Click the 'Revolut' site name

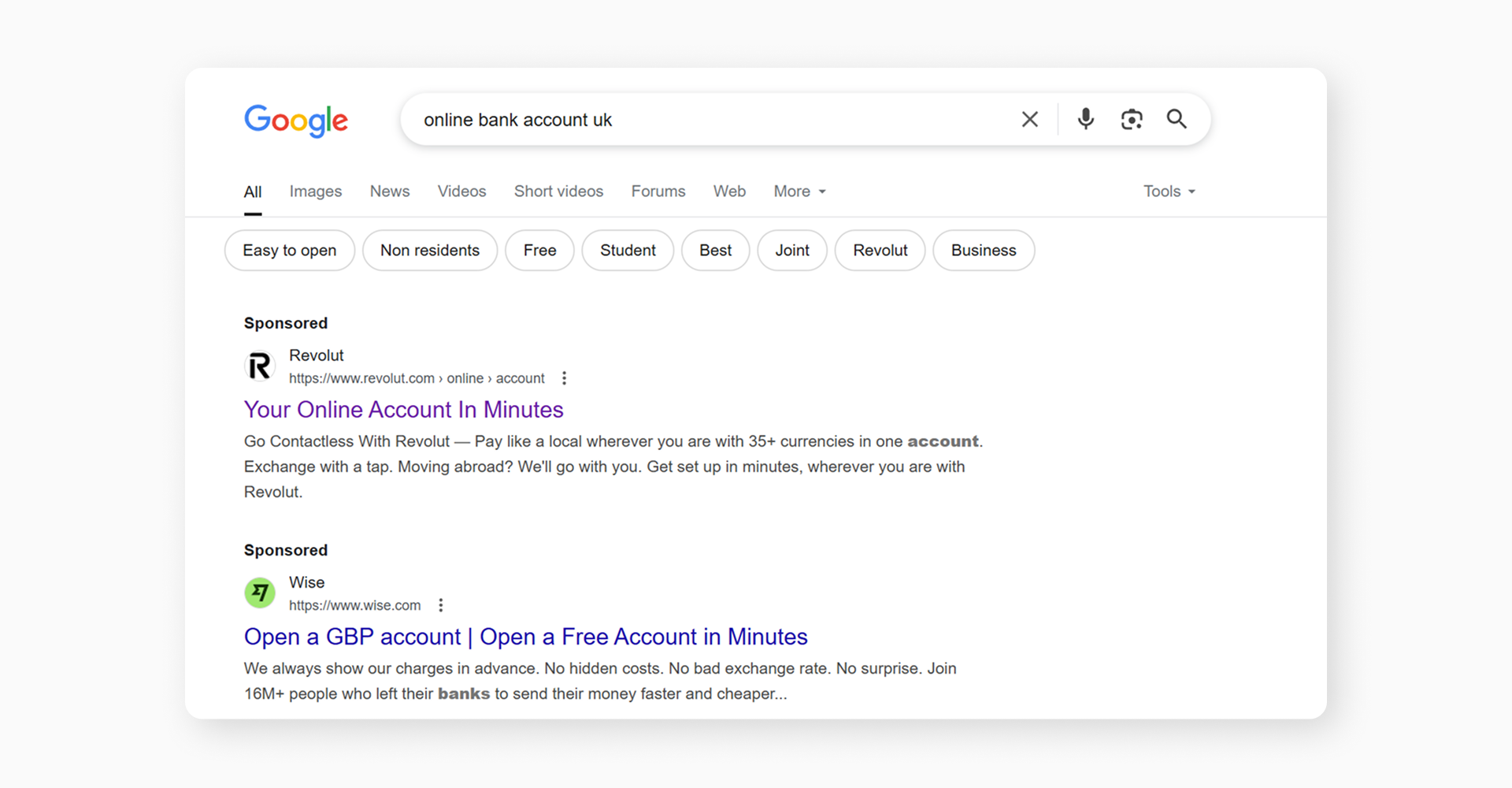317,355
